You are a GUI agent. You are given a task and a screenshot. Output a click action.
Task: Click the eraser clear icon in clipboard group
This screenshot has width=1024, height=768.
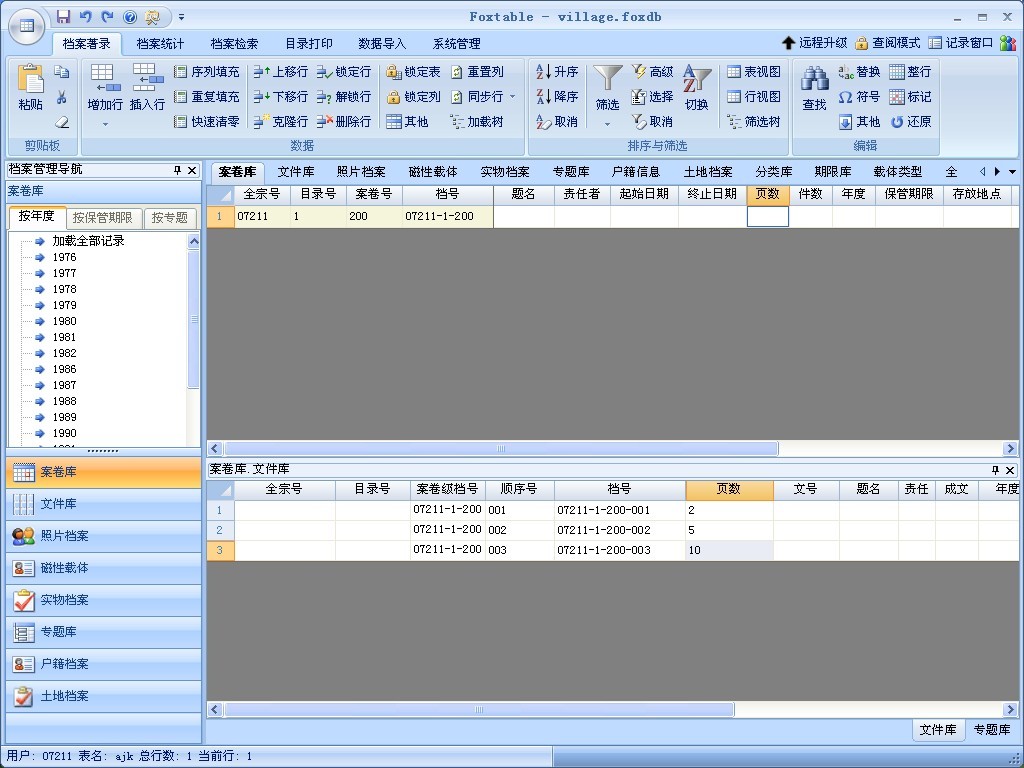(61, 121)
